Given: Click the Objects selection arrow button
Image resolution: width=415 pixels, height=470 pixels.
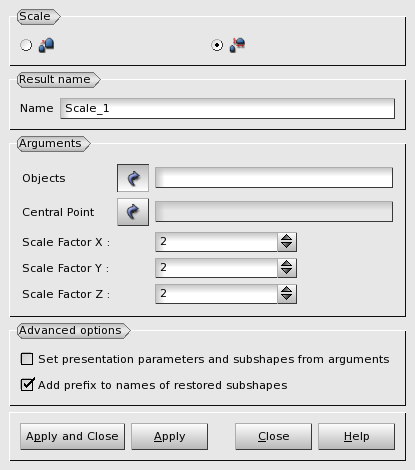Looking at the screenshot, I should pyautogui.click(x=133, y=178).
